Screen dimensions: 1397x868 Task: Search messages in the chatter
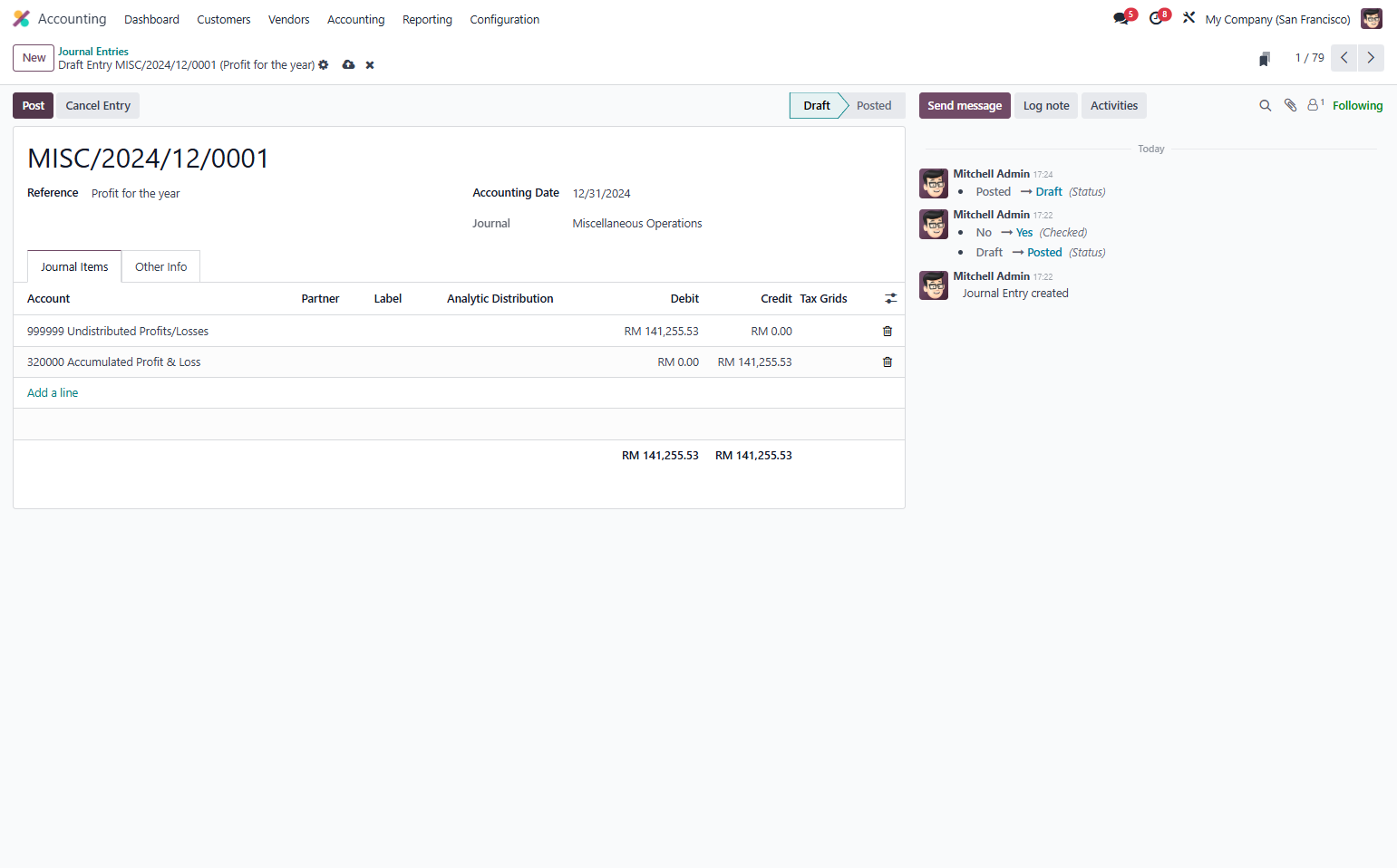(x=1266, y=106)
